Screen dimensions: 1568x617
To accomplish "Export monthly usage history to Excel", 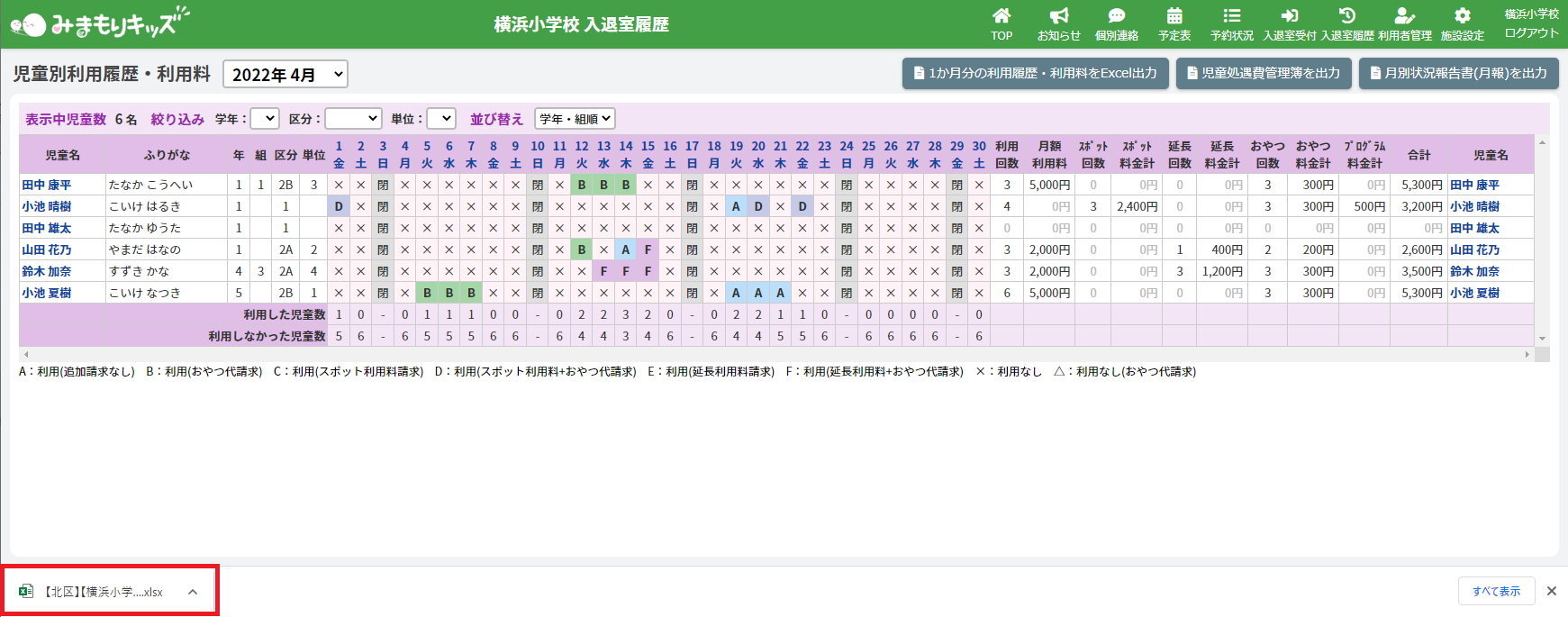I will coord(1035,73).
